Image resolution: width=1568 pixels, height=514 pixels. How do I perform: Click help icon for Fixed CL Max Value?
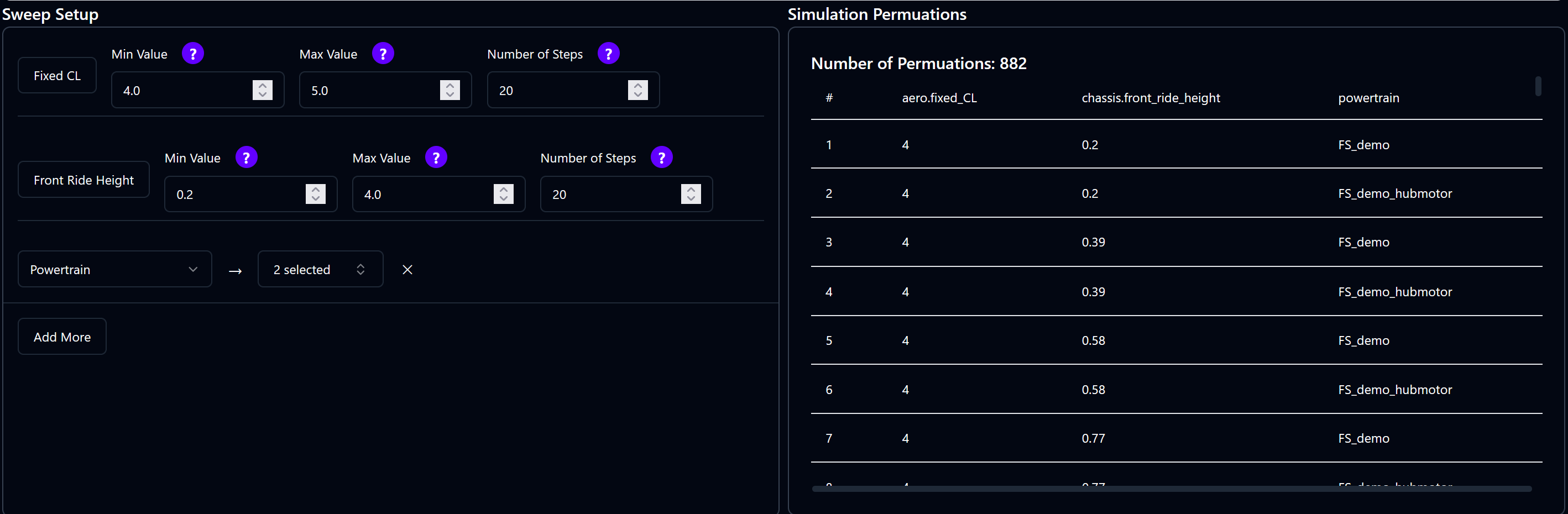click(383, 54)
